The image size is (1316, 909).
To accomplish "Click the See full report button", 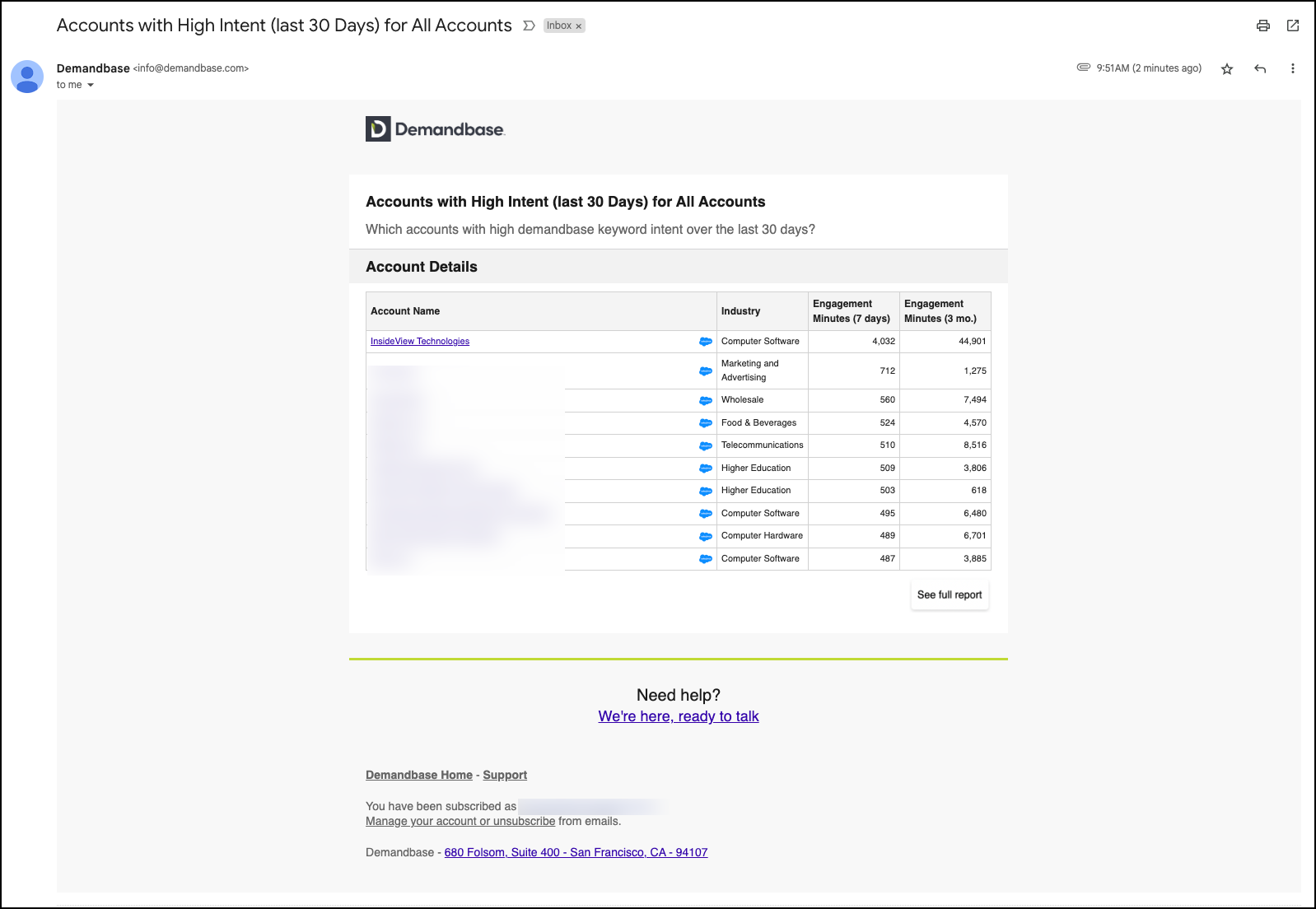I will 950,594.
